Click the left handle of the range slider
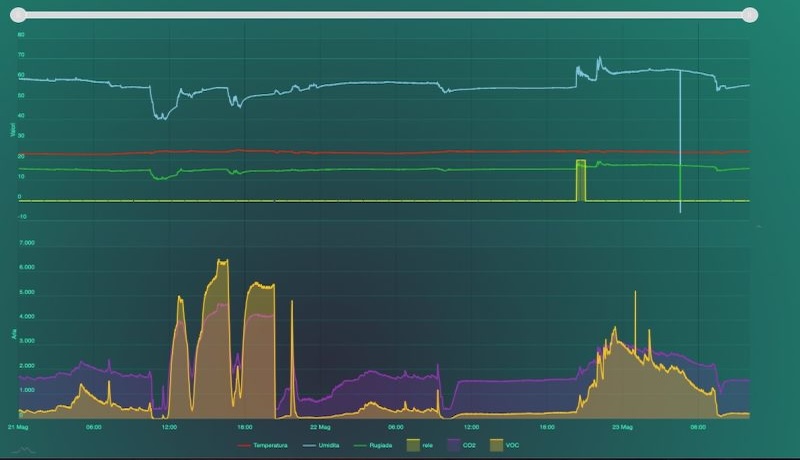The image size is (800, 460). click(28, 15)
